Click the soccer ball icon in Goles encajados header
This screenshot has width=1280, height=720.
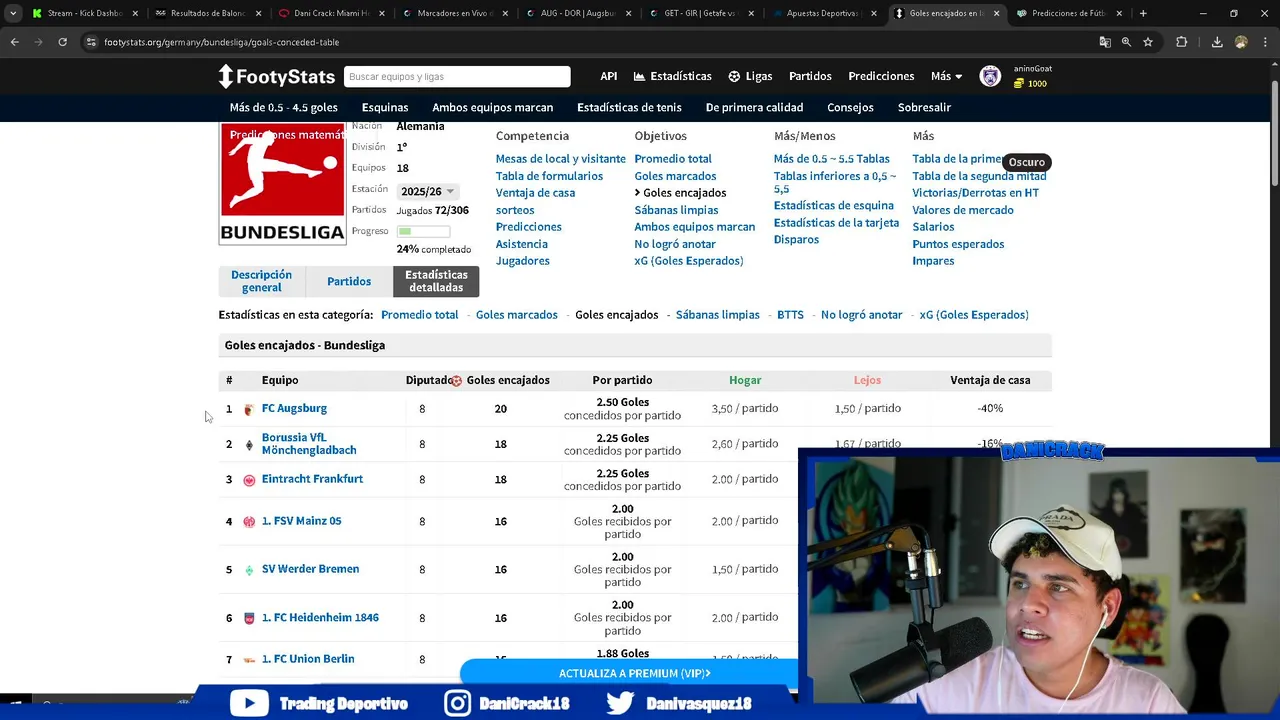pyautogui.click(x=456, y=381)
